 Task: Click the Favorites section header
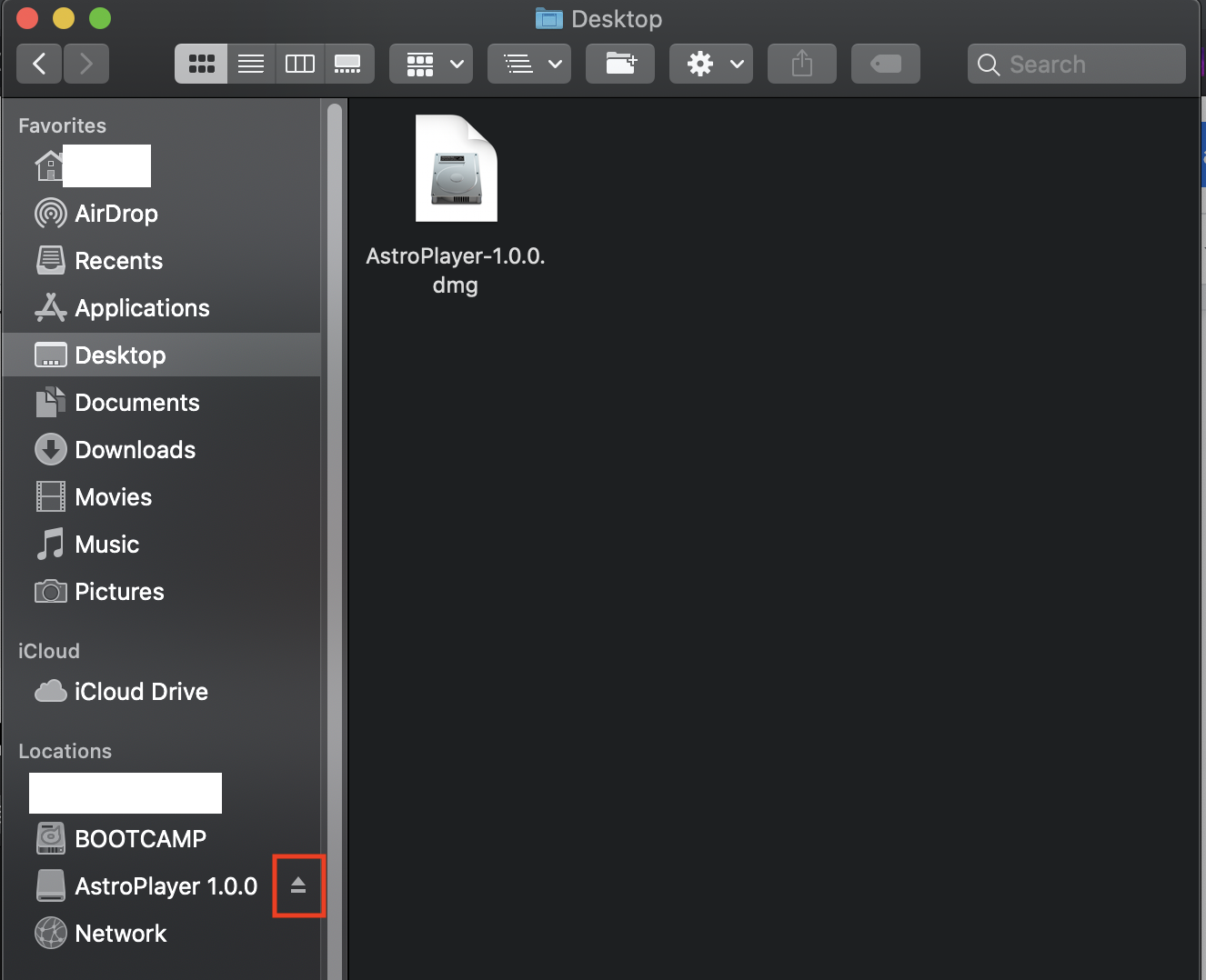62,125
